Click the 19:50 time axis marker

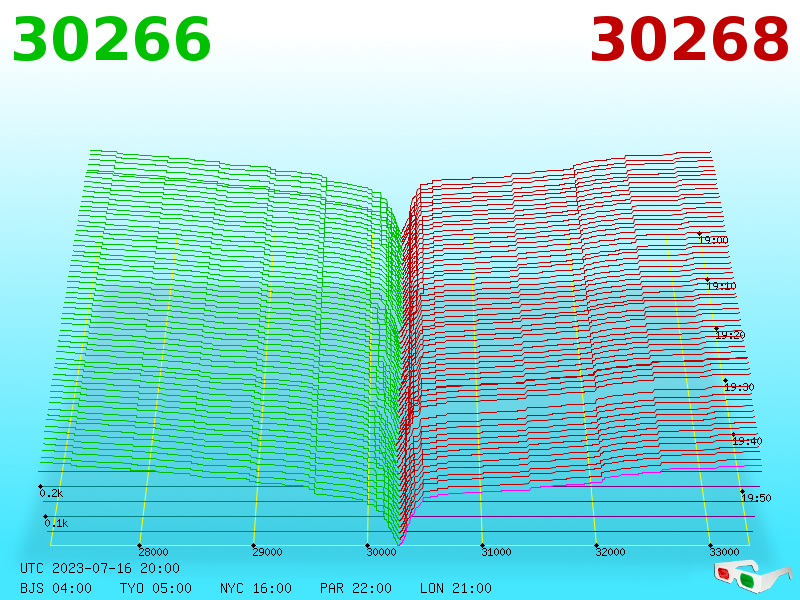pyautogui.click(x=756, y=498)
